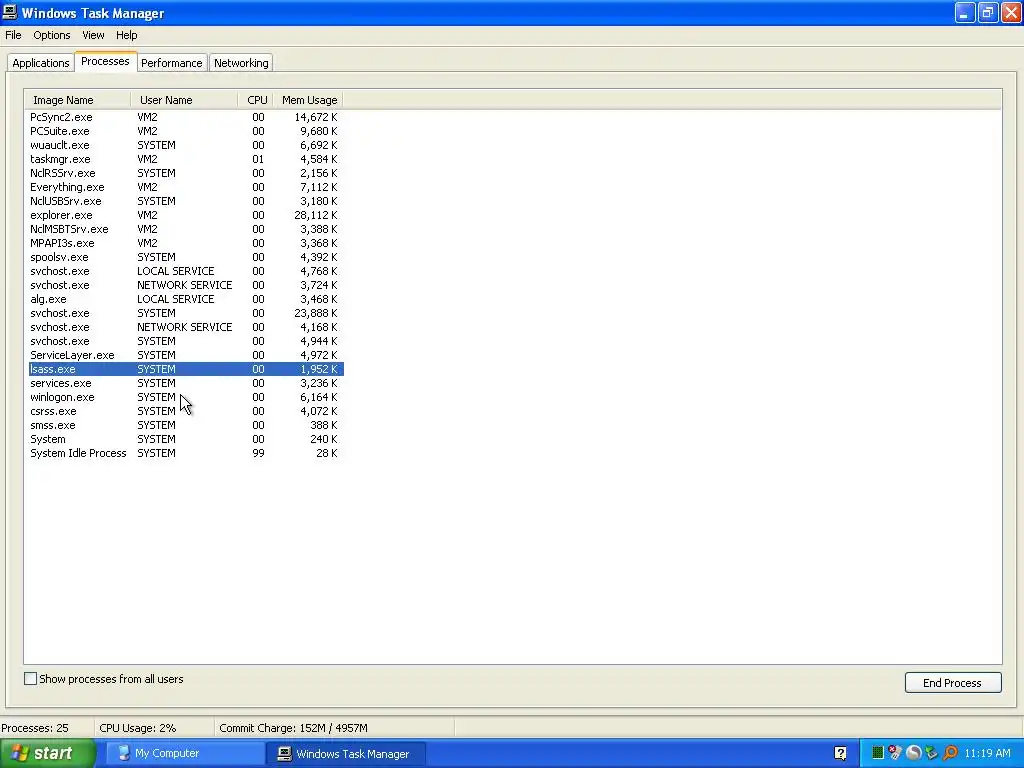Open the language bar help icon in taskbar
The image size is (1024, 768).
[840, 753]
